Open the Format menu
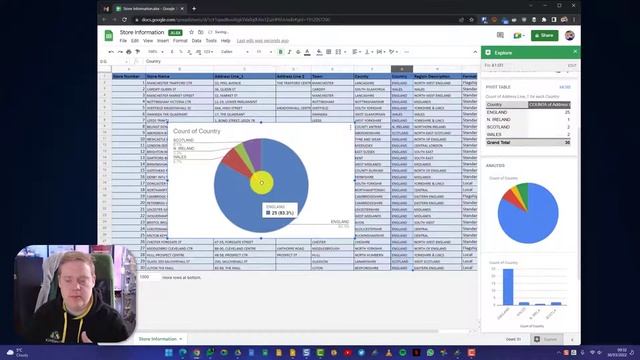Viewport: 640px width, 360px height. pyautogui.click(x=180, y=41)
